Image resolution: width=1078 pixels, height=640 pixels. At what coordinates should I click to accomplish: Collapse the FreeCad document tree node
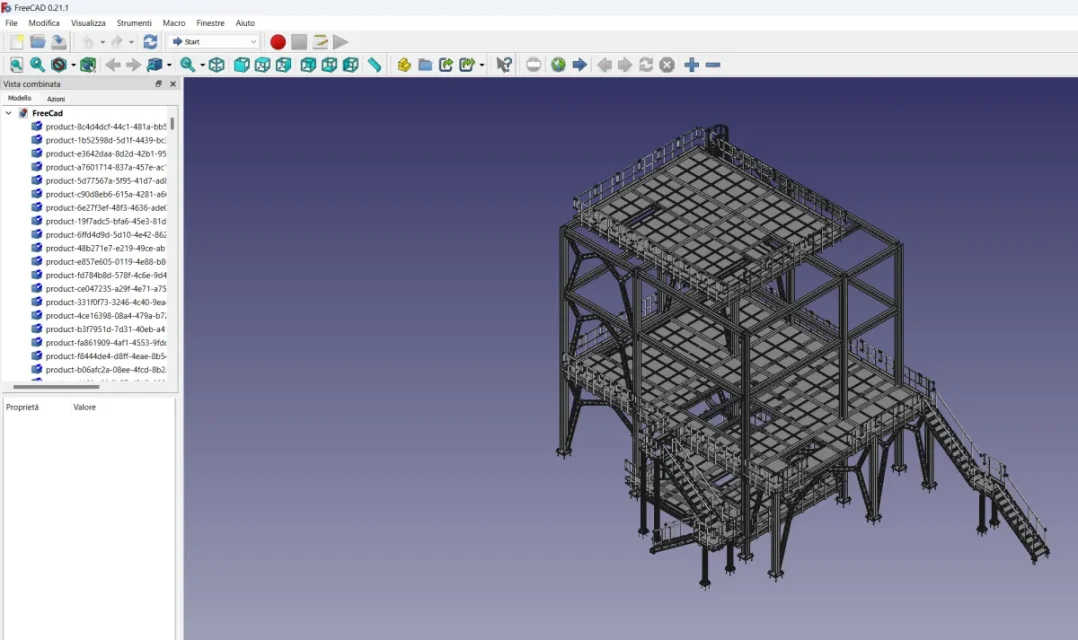click(x=8, y=113)
